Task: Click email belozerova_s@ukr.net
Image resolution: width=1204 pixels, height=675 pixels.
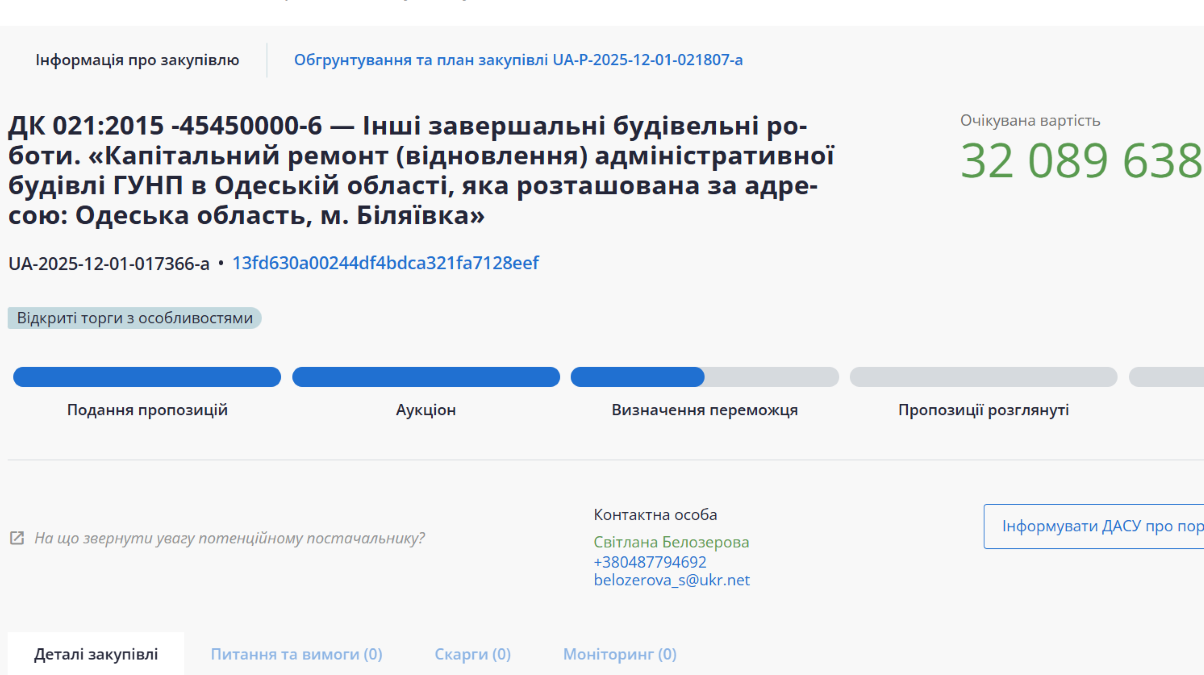Action: pyautogui.click(x=671, y=580)
